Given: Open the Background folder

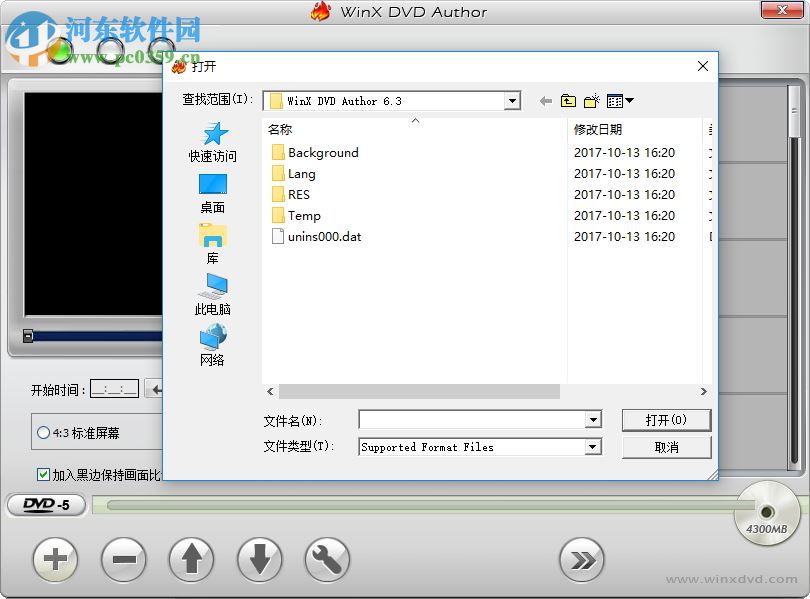Looking at the screenshot, I should click(x=322, y=152).
